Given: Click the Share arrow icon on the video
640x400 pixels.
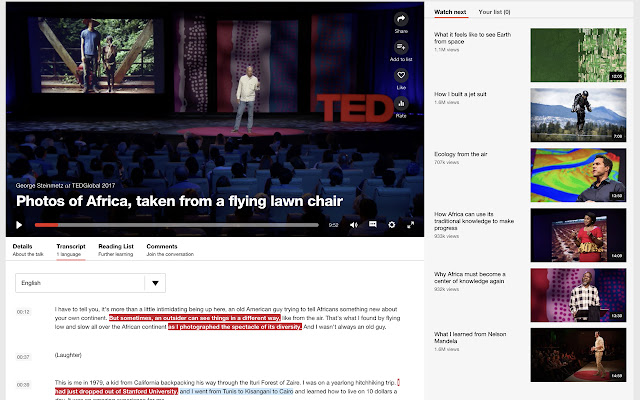Looking at the screenshot, I should click(401, 19).
